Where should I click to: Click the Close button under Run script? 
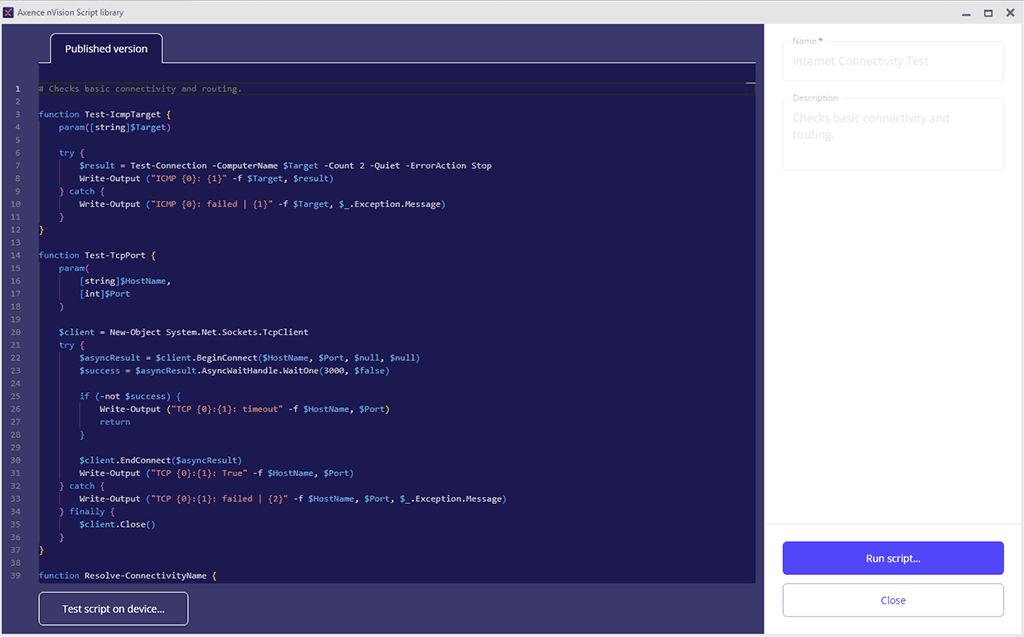893,600
